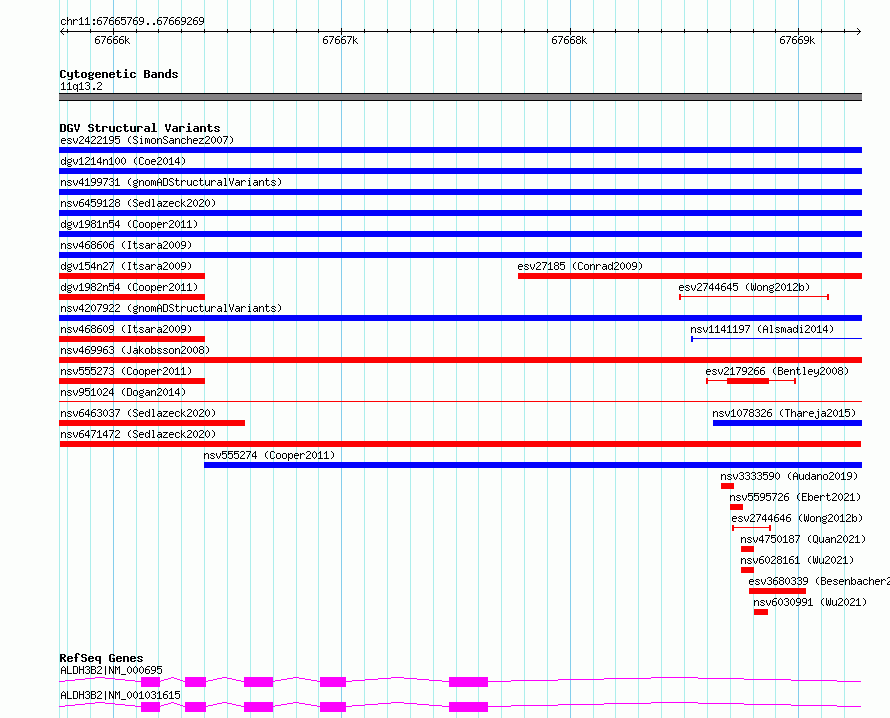Viewport: 890px width, 718px height.
Task: Click the blue bar under nsv1078326 (Thareja2015)
Action: tap(787, 423)
